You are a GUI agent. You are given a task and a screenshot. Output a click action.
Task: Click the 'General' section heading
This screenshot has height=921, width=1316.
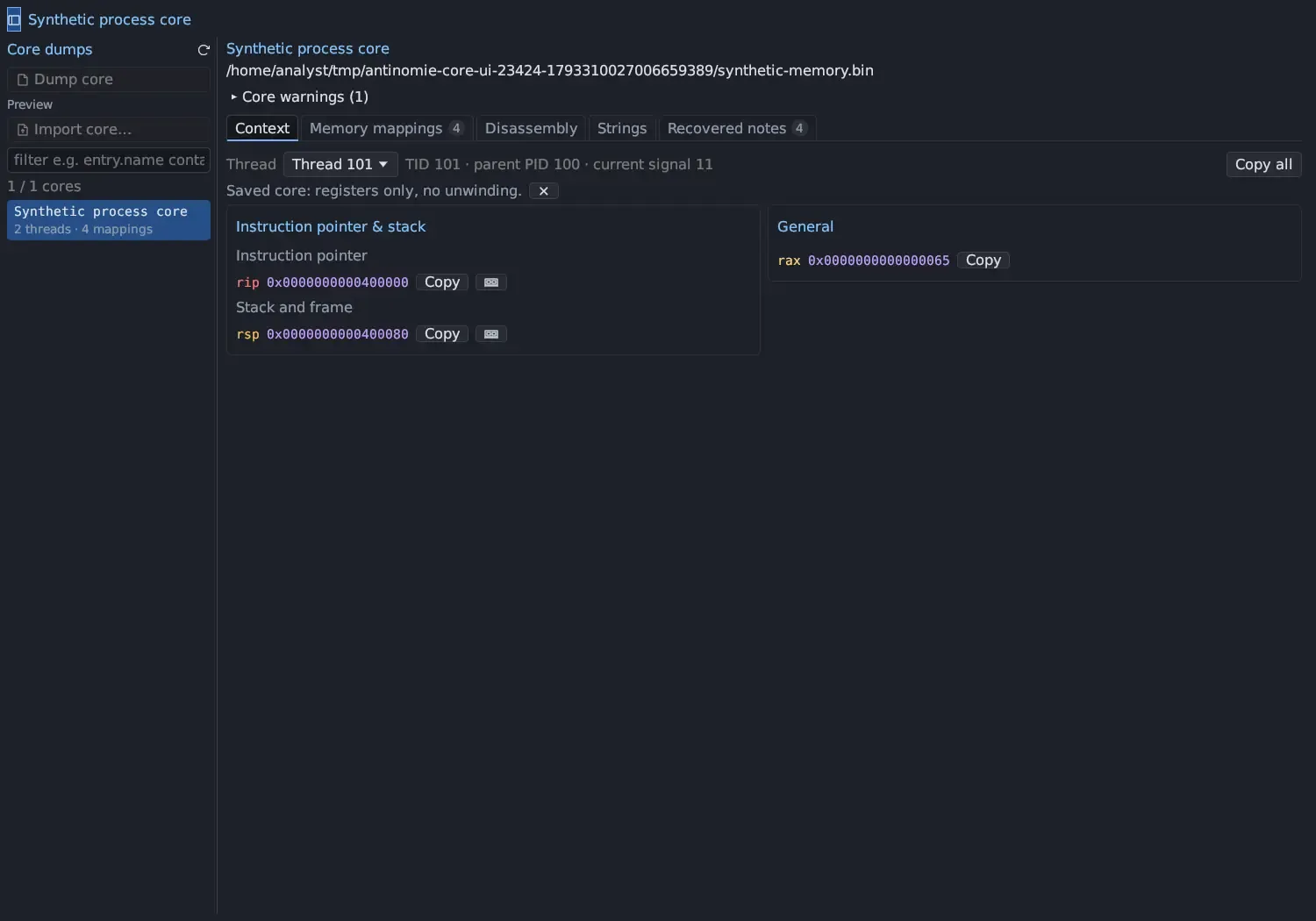pyautogui.click(x=805, y=226)
